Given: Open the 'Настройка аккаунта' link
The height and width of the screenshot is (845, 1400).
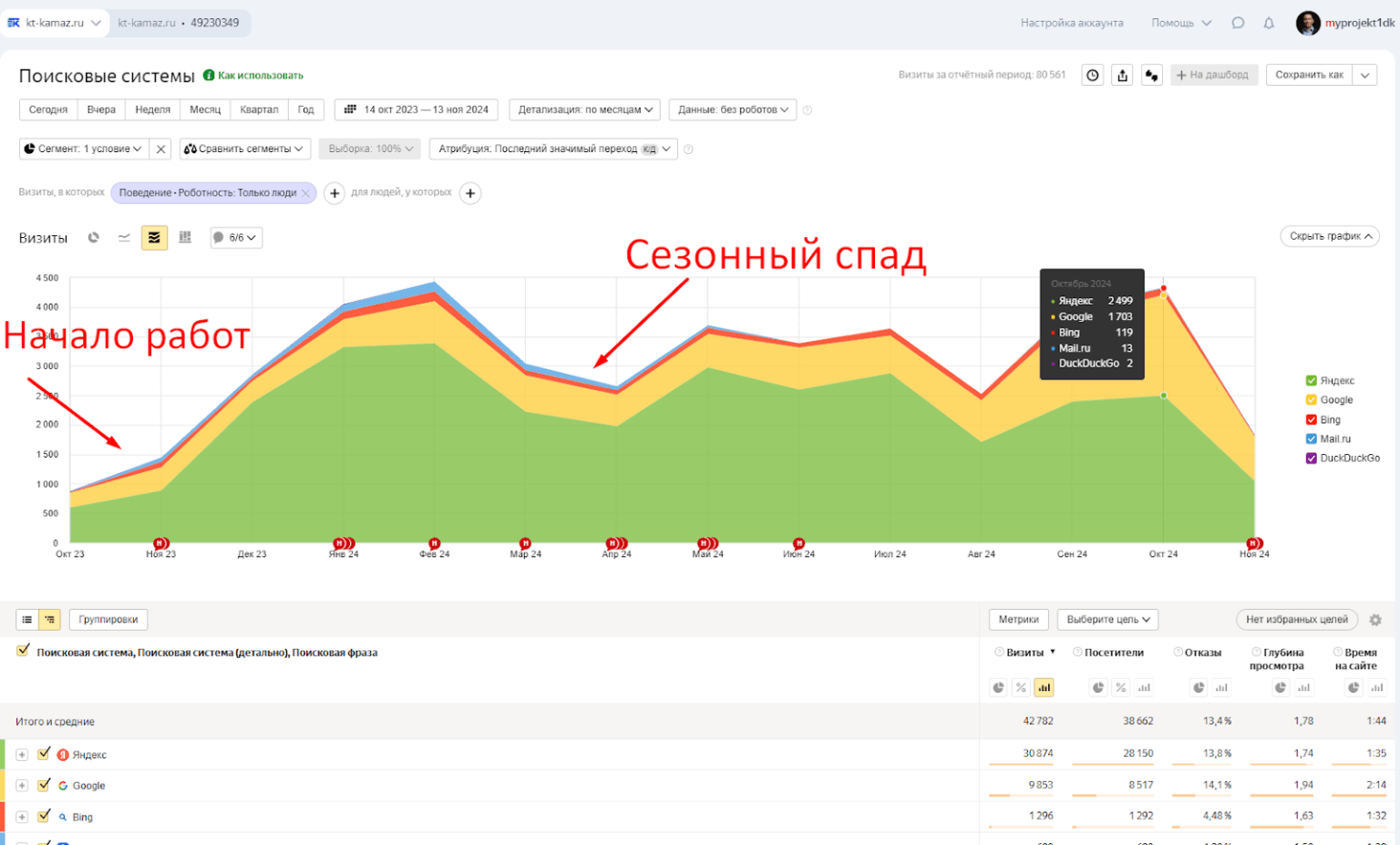Looking at the screenshot, I should click(1072, 23).
